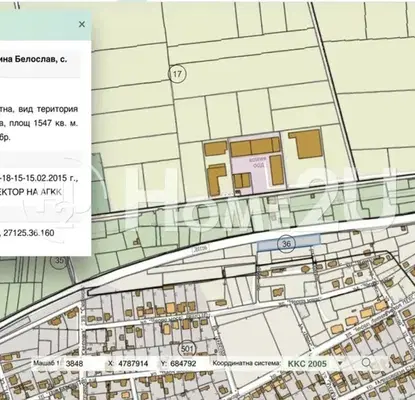Click the popup title ending 'Белослав, с.'

[x=33, y=59]
